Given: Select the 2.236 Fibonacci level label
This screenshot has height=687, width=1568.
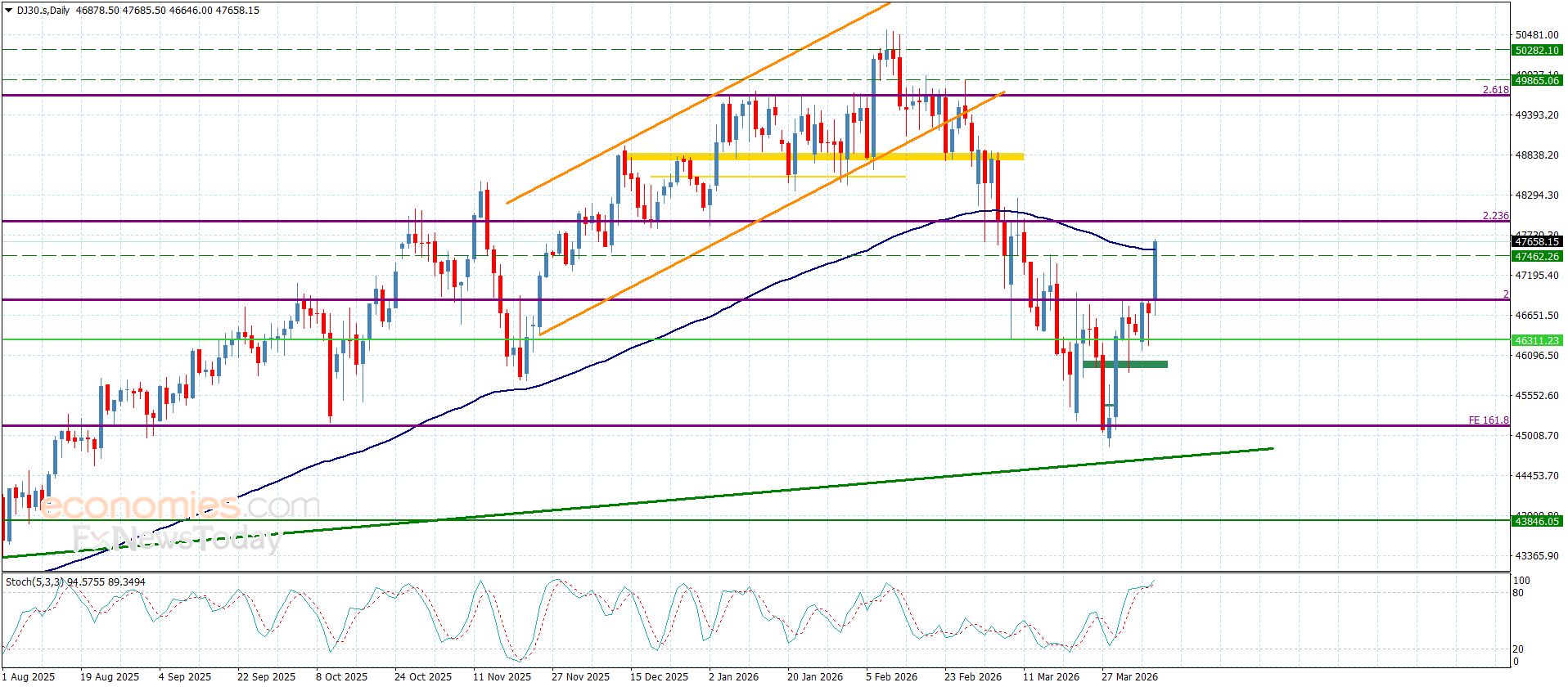Looking at the screenshot, I should tap(1494, 216).
